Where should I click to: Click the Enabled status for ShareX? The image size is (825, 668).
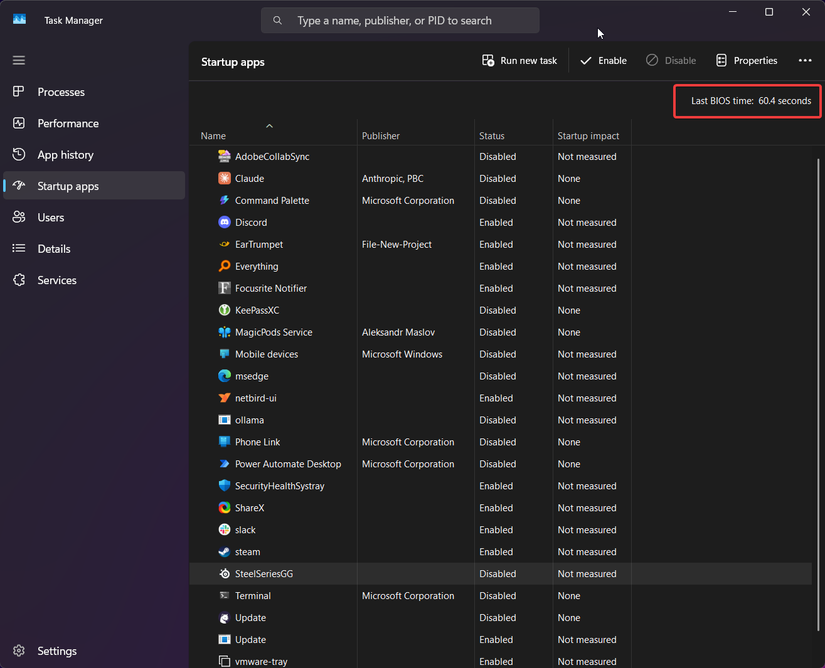point(496,508)
